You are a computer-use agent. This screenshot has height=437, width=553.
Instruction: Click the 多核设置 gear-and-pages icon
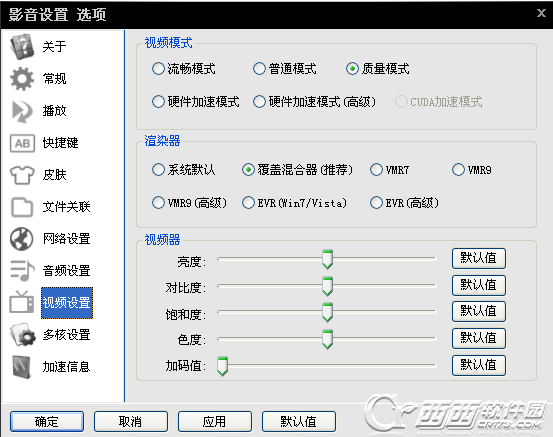(x=23, y=334)
